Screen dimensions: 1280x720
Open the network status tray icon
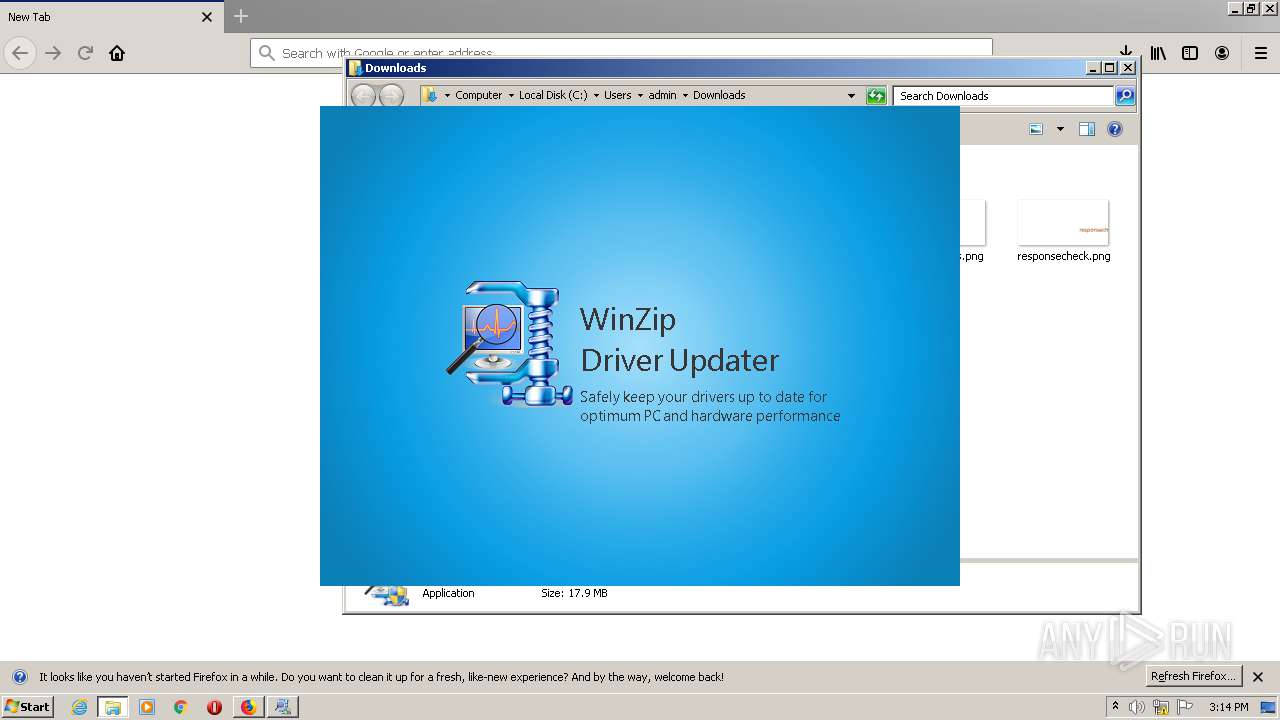coord(1161,707)
